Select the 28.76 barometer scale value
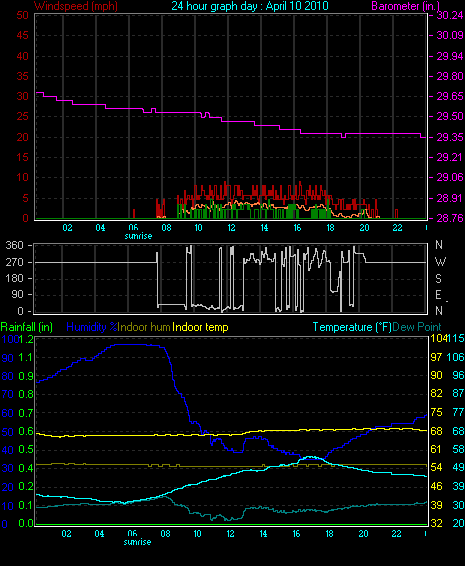This screenshot has height=566, width=465. pyautogui.click(x=450, y=218)
